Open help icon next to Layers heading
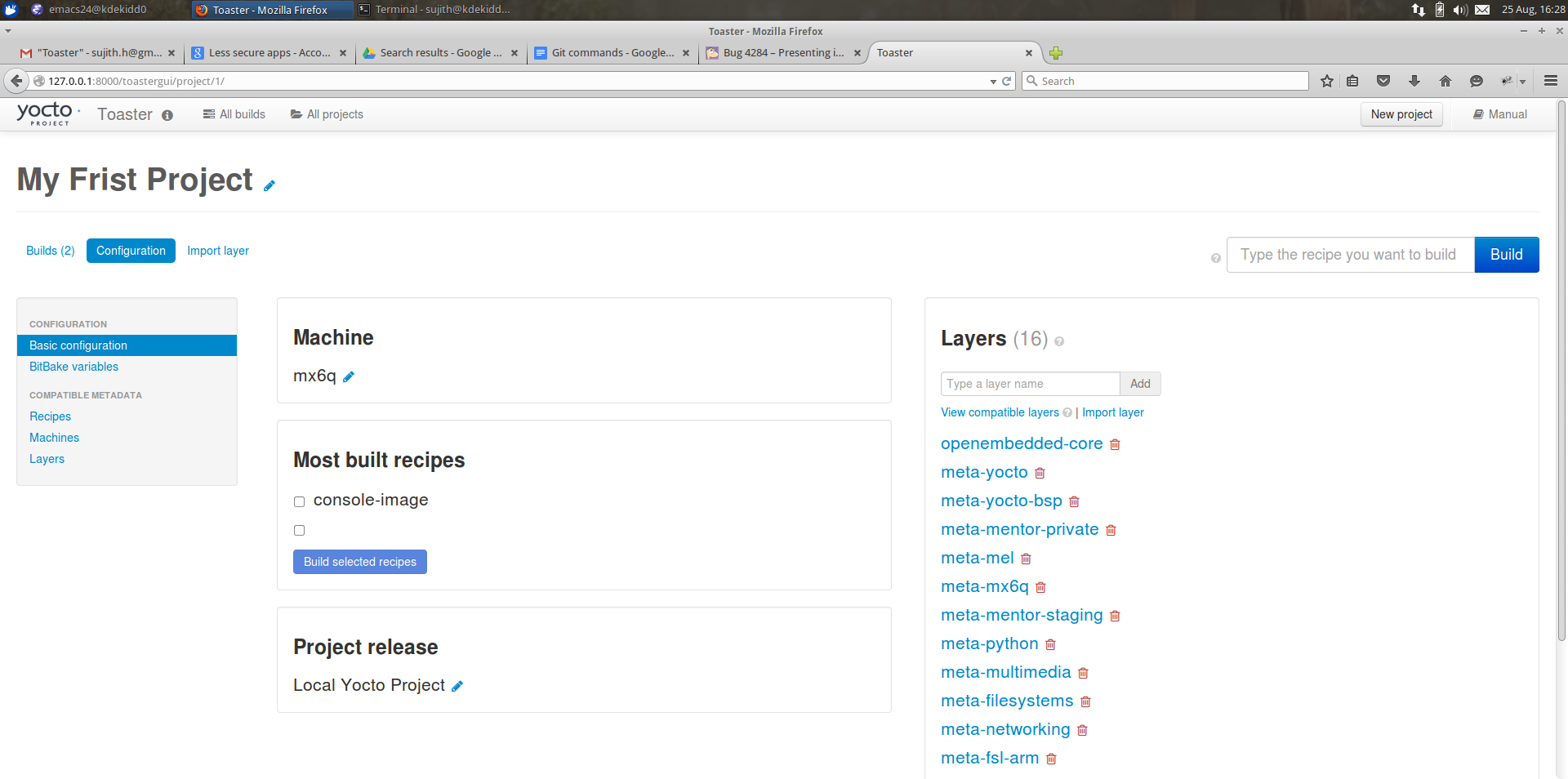This screenshot has height=779, width=1568. (1059, 341)
